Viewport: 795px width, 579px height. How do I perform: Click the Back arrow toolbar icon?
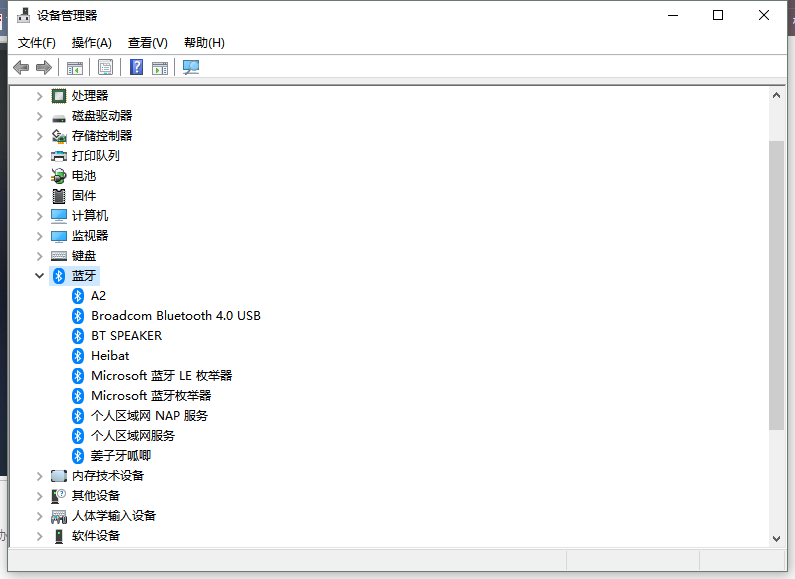21,67
